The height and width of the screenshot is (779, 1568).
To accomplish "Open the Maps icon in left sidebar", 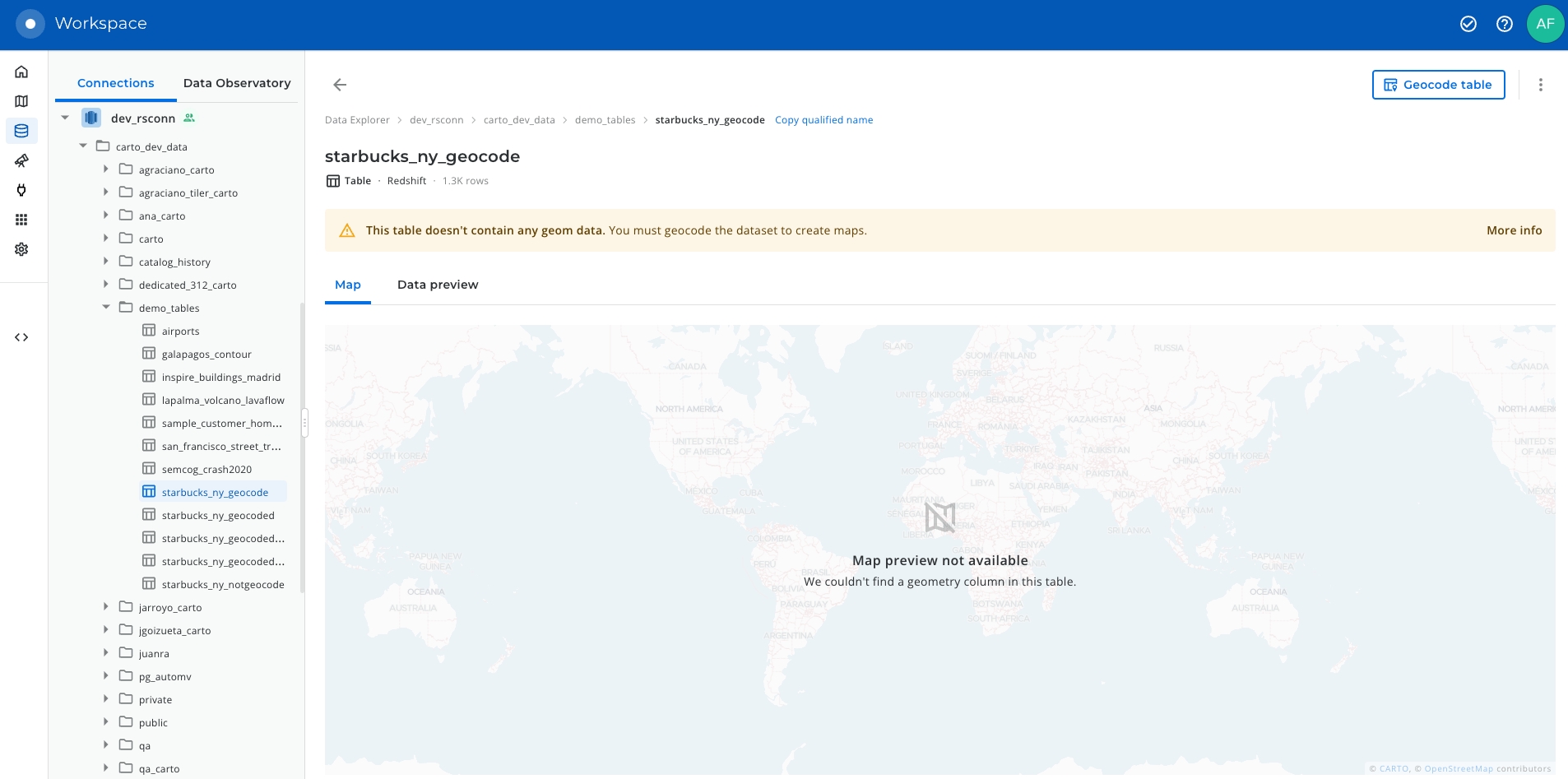I will point(22,102).
